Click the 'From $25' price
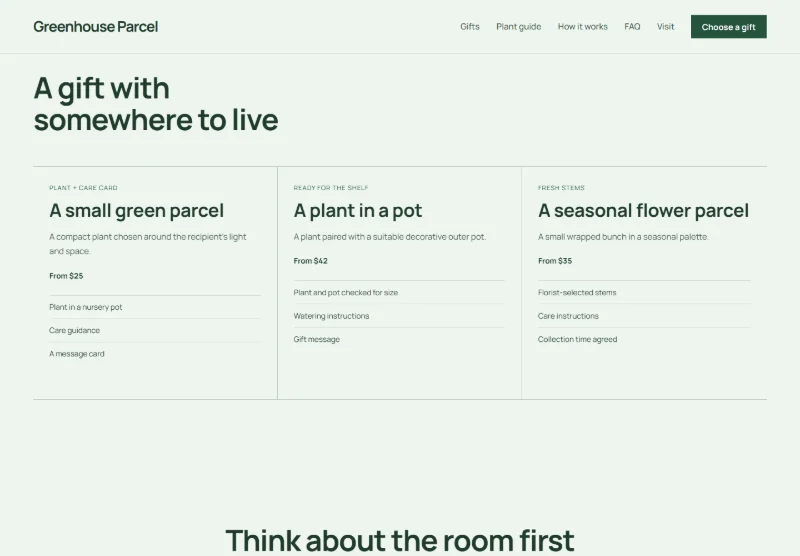This screenshot has width=800, height=556. (66, 276)
